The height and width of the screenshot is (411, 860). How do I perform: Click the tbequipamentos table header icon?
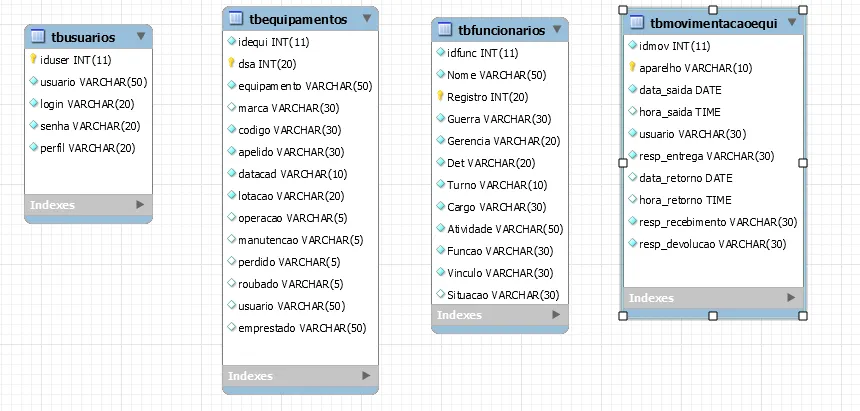[236, 19]
